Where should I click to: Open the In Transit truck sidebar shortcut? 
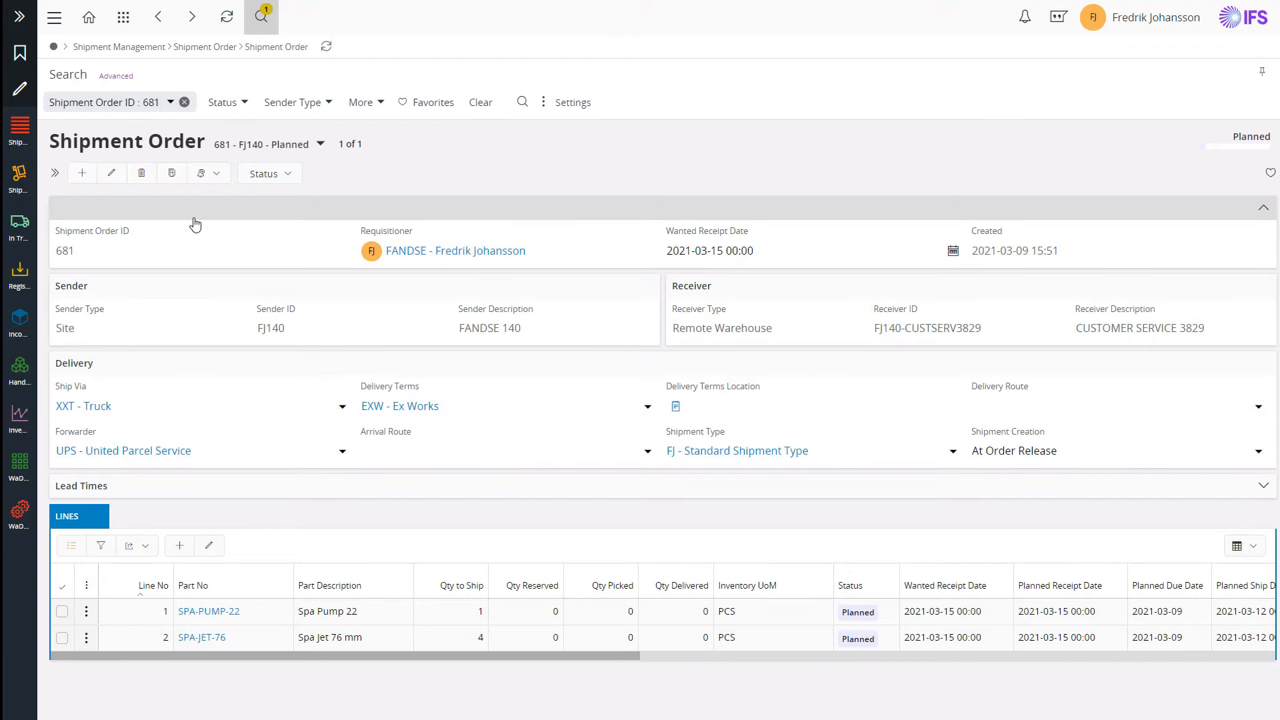click(19, 227)
